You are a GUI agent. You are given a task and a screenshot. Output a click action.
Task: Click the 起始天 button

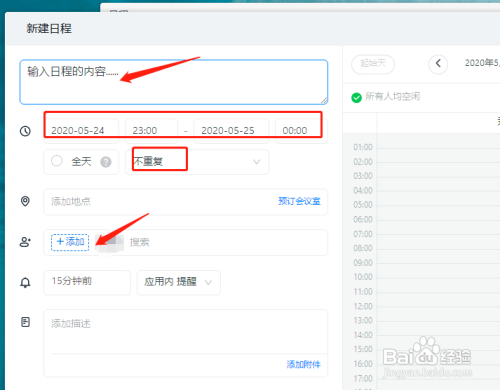[x=373, y=64]
